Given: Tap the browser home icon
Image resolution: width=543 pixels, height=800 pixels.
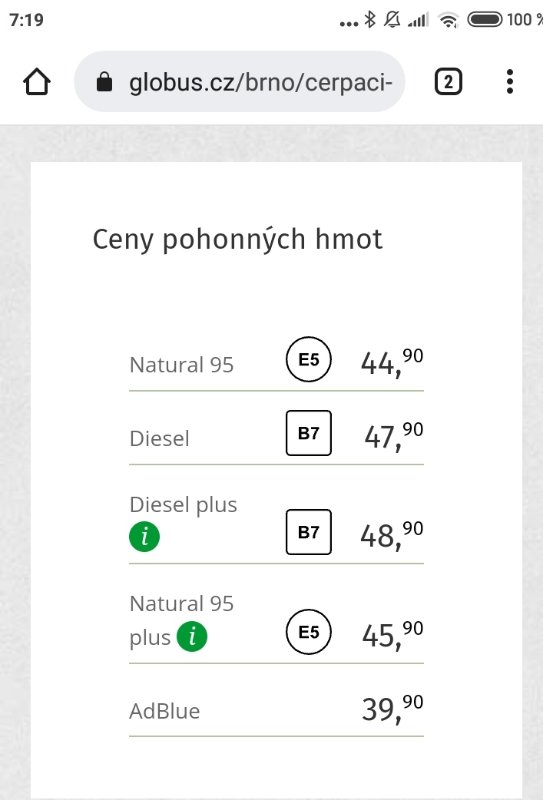Looking at the screenshot, I should pyautogui.click(x=37, y=82).
